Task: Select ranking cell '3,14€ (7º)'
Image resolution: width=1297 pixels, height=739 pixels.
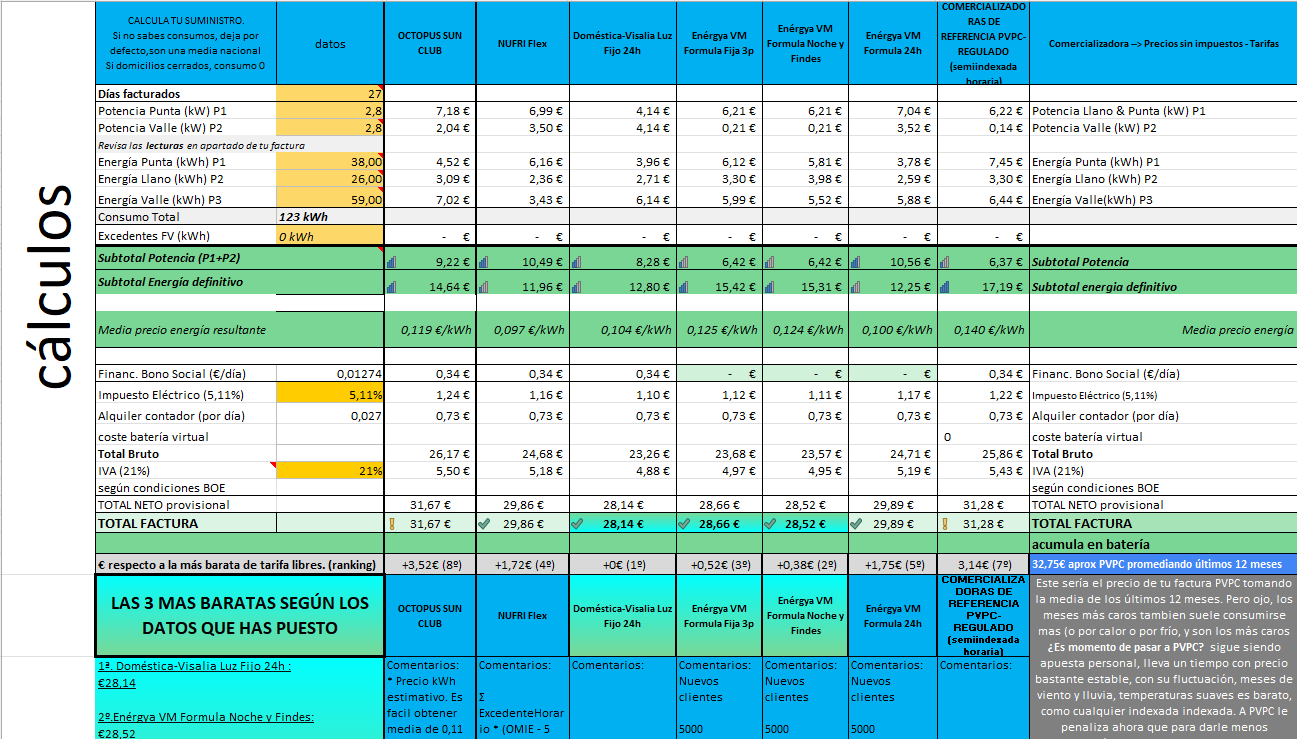Action: tap(983, 564)
